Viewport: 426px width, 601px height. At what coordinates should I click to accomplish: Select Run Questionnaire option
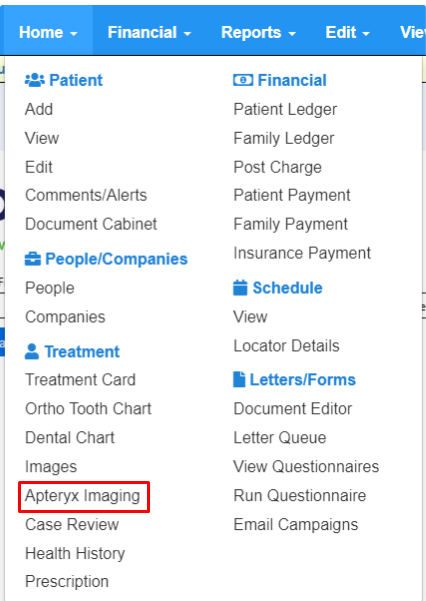(x=300, y=496)
